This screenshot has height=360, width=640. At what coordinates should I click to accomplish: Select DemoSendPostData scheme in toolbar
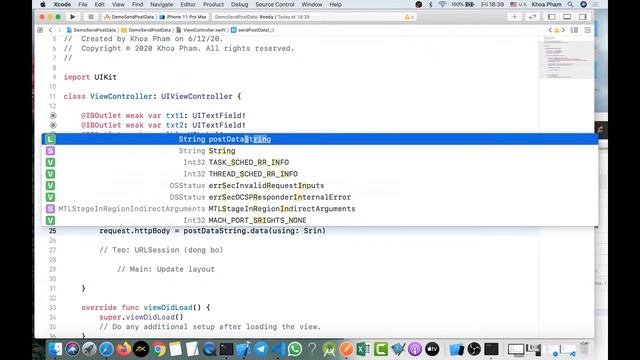(129, 17)
